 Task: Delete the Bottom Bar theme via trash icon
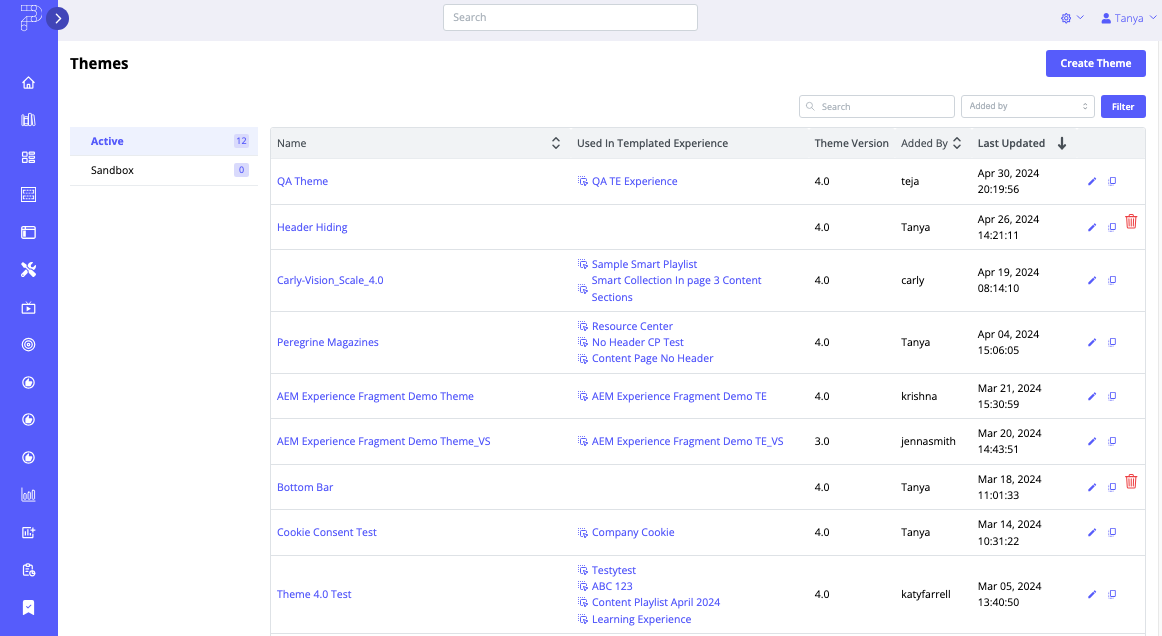(x=1131, y=482)
